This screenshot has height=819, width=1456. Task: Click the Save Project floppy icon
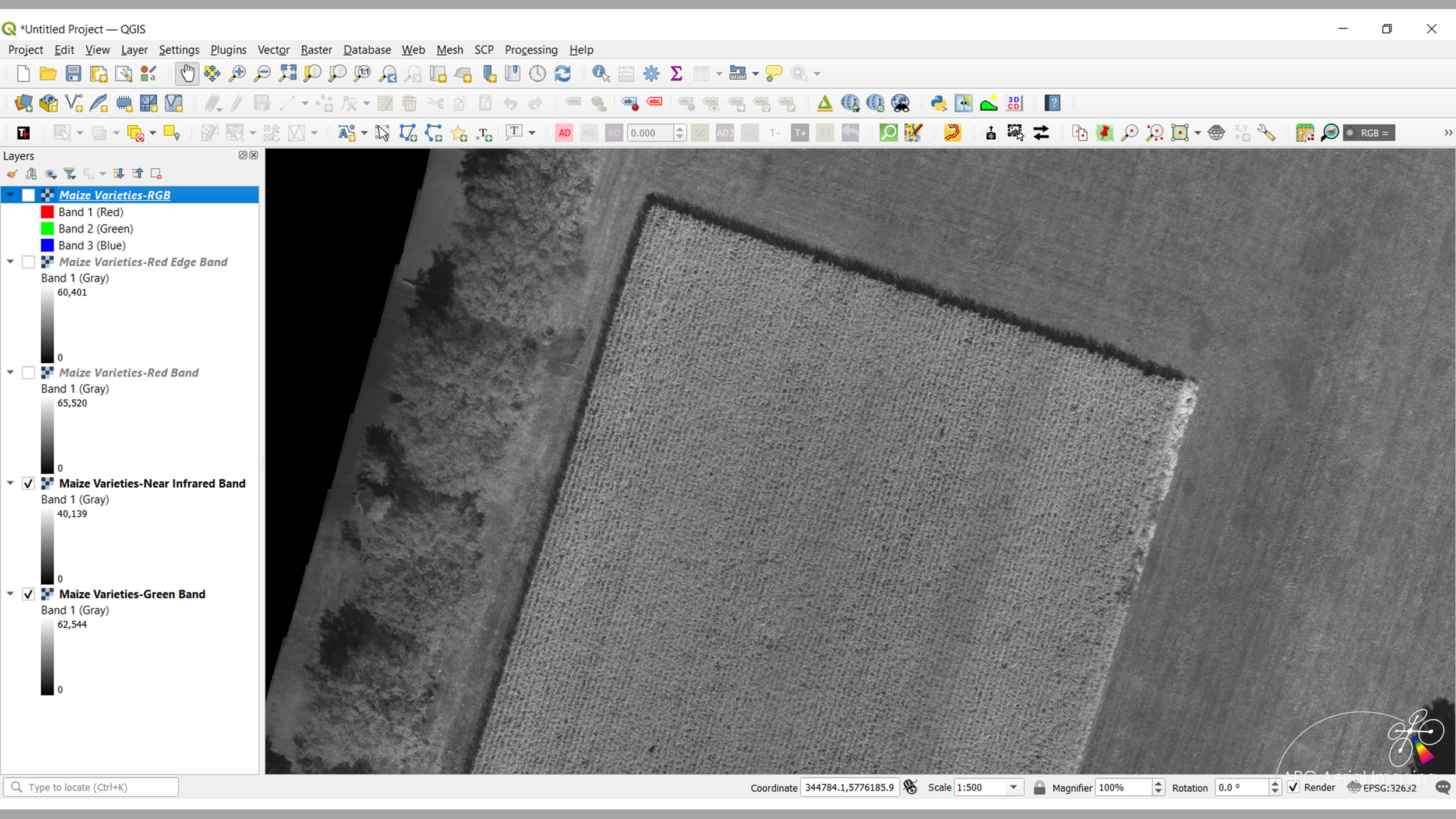(73, 73)
